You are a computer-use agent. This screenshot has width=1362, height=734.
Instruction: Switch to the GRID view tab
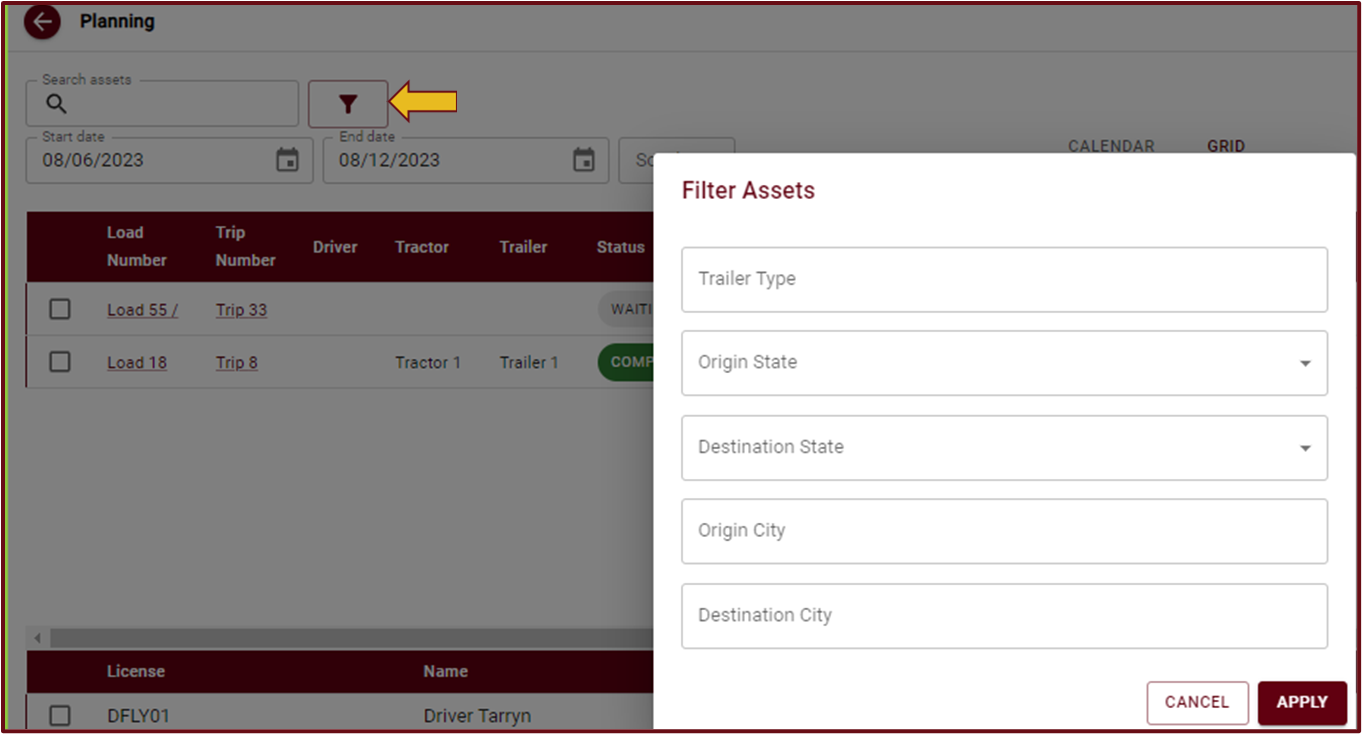tap(1225, 146)
